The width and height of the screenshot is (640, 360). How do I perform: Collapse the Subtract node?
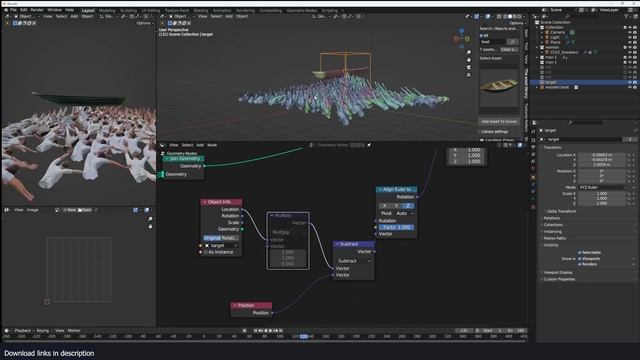[x=337, y=244]
